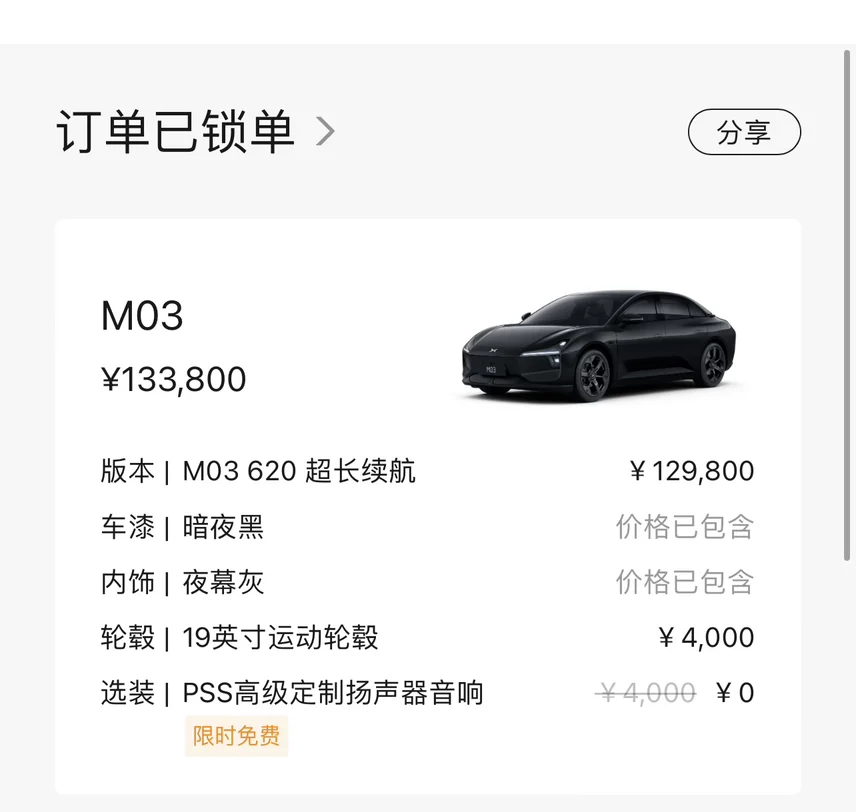The image size is (856, 812).
Task: Click the ¥0 discounted audio price
Action: click(x=735, y=693)
